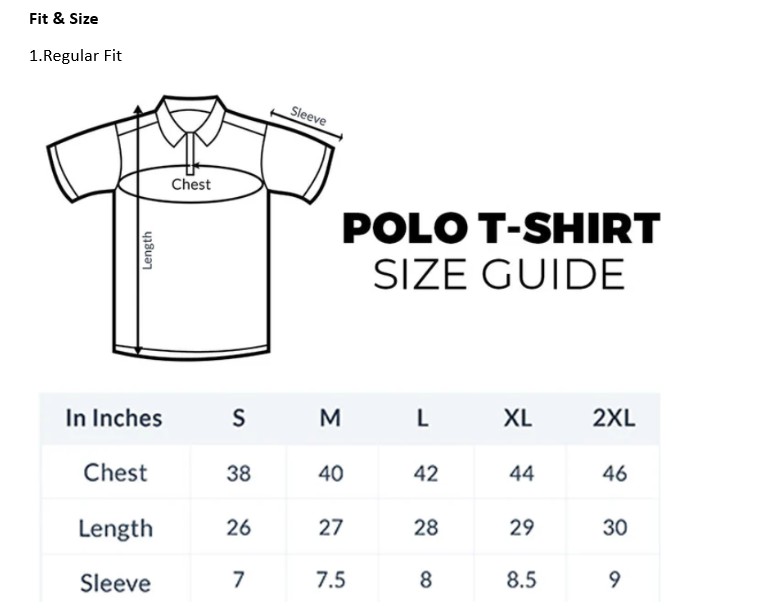Click the vertical Length label on the shirt

coord(148,250)
